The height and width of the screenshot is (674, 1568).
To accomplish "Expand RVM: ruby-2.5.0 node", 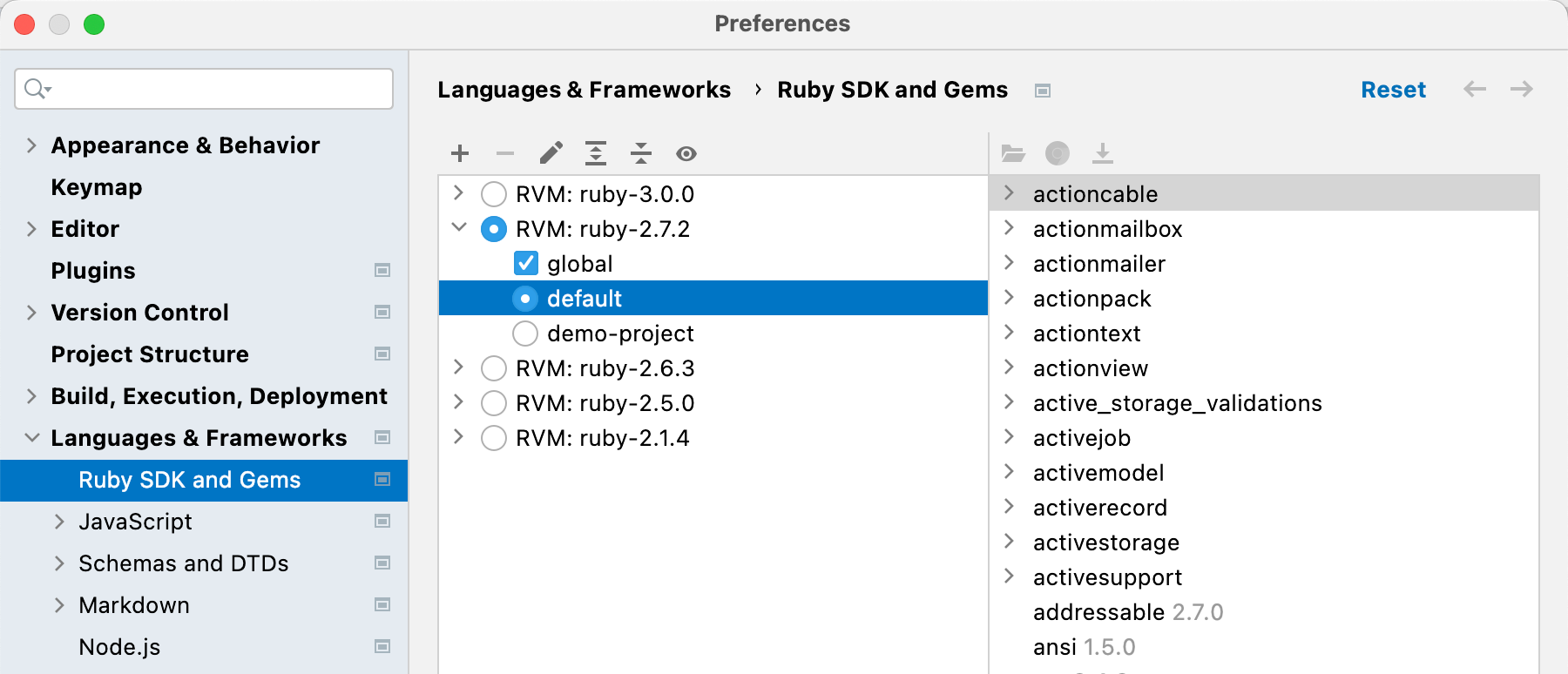I will click(458, 401).
